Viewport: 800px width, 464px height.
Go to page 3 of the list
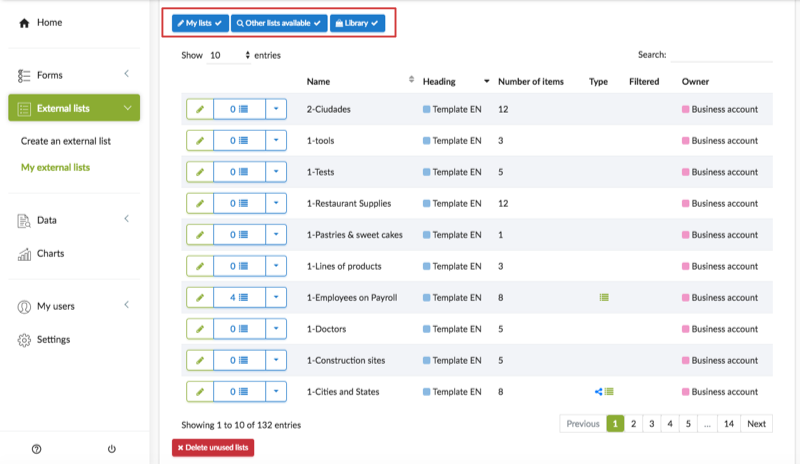coord(652,424)
